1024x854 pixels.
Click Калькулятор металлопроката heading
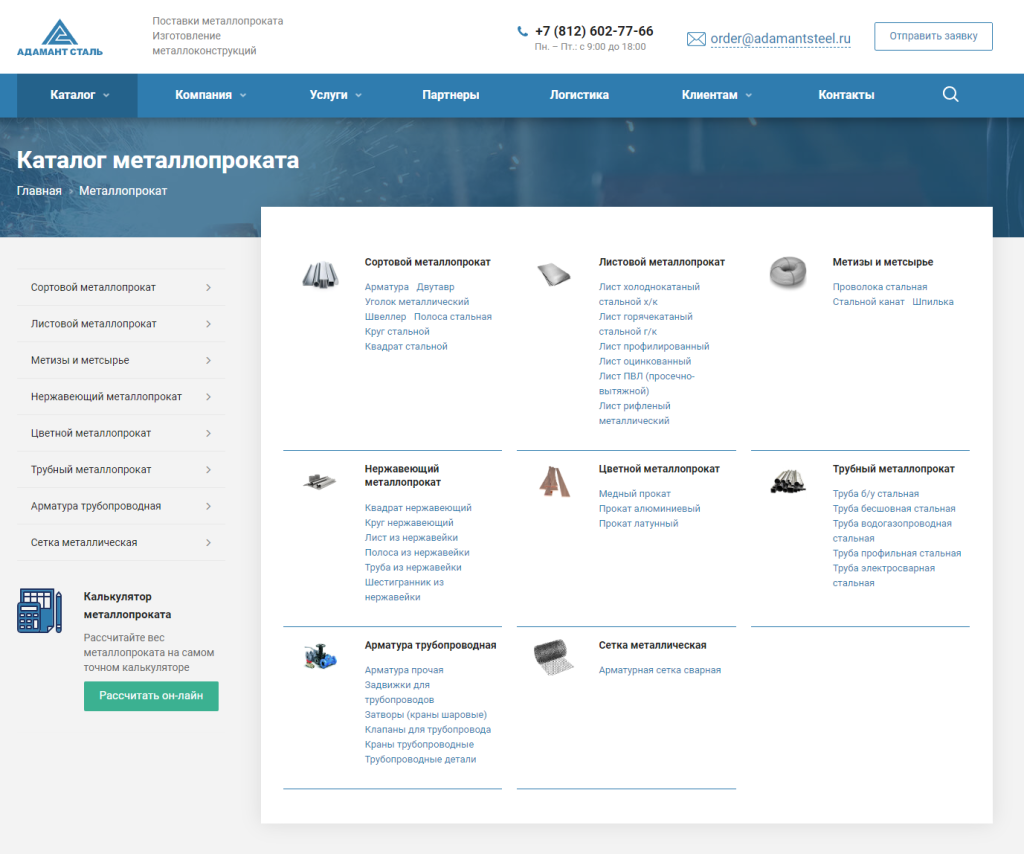point(127,605)
